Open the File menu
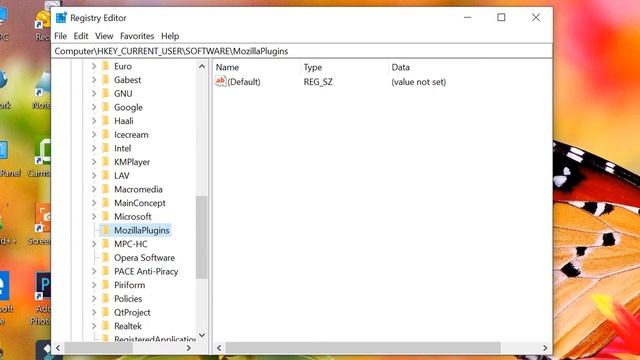The image size is (640, 360). (60, 36)
